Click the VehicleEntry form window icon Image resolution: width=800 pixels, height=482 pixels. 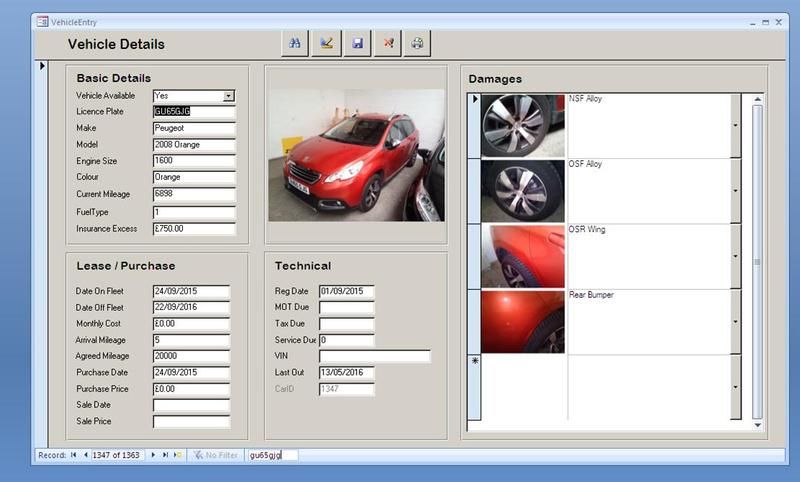coord(42,22)
